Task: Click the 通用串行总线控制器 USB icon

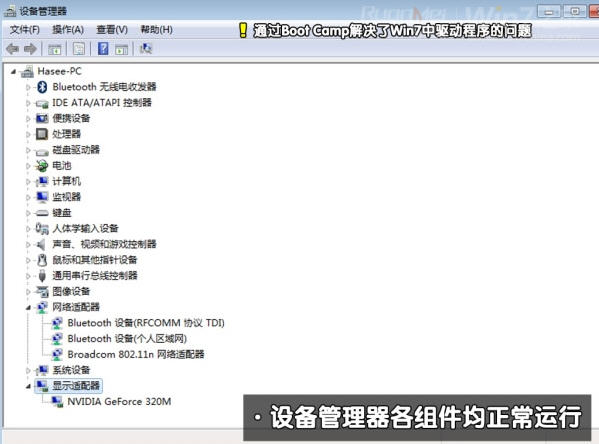Action: click(42, 276)
